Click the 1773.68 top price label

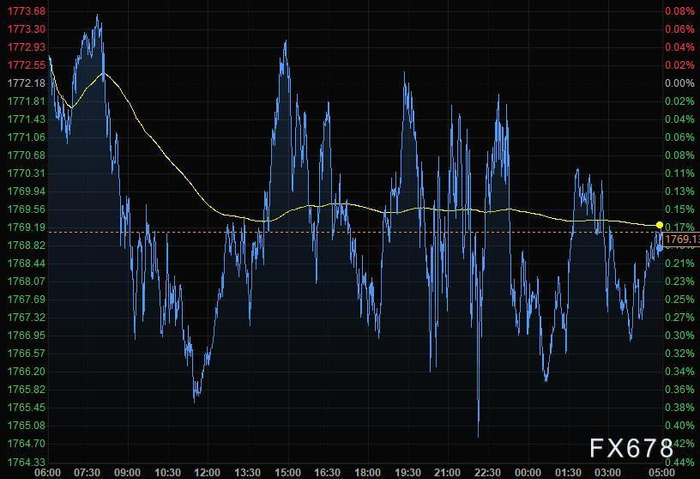(26, 11)
